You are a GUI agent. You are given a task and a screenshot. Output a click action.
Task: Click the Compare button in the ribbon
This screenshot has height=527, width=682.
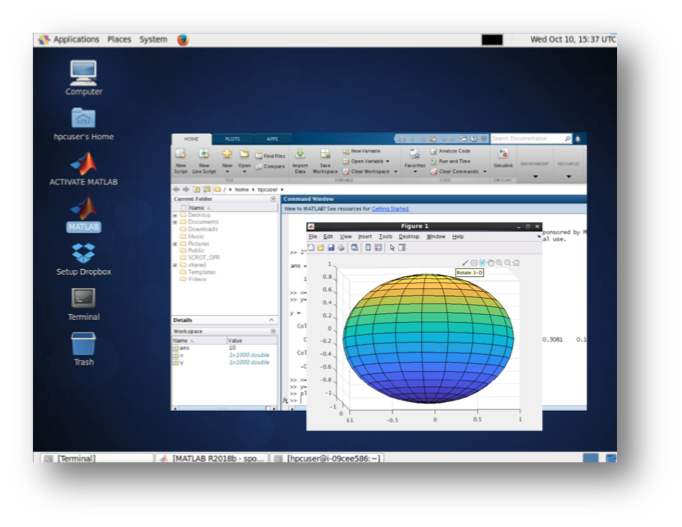click(x=270, y=166)
